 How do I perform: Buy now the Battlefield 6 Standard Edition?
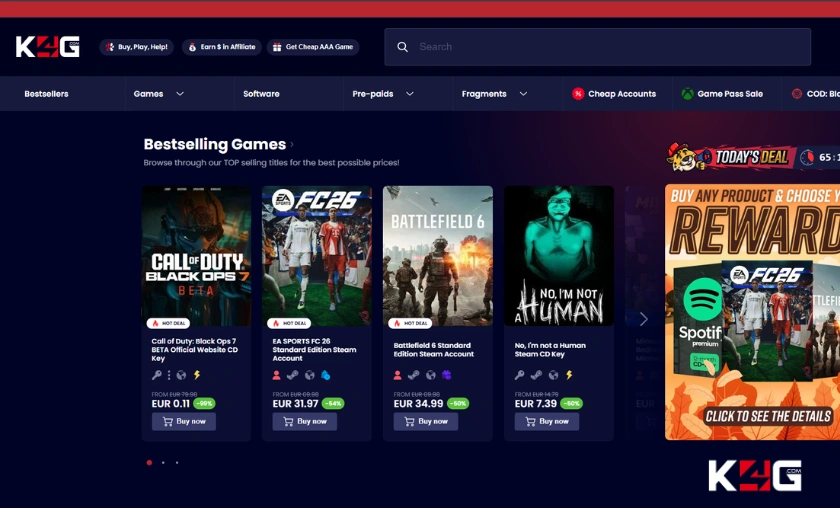426,421
